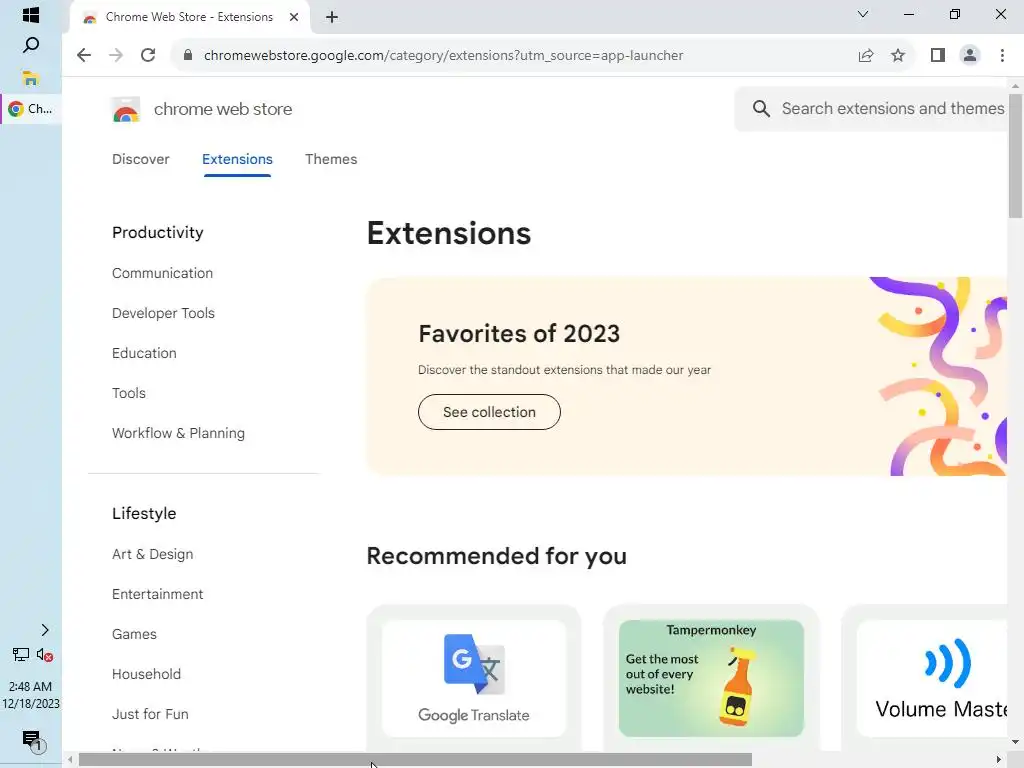This screenshot has height=768, width=1024.
Task: Click the muted volume tray icon
Action: (45, 654)
